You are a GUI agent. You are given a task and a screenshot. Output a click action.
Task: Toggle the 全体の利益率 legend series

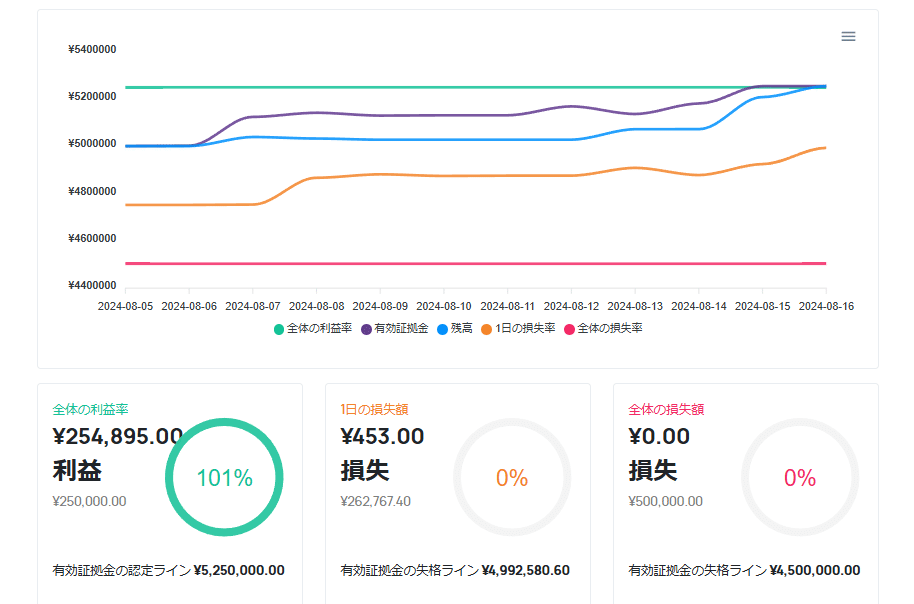[313, 329]
